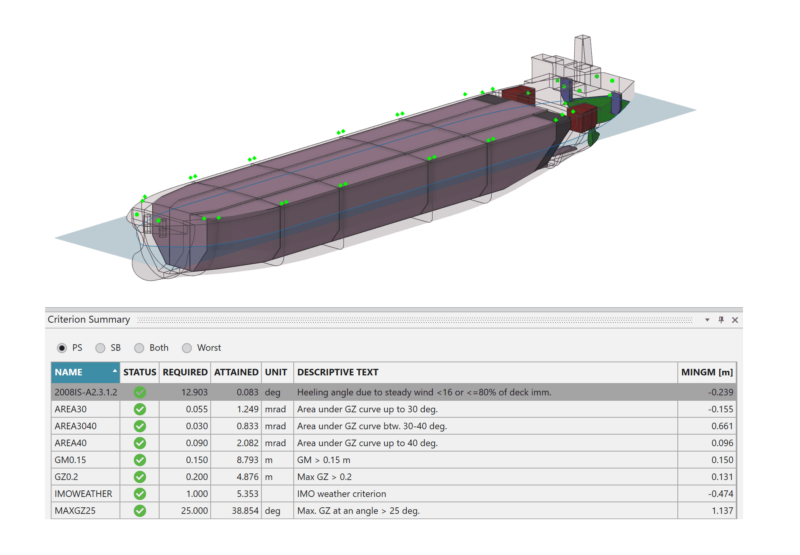Click the 8.793 attained GM value
Image resolution: width=800 pixels, height=555 pixels.
point(247,460)
